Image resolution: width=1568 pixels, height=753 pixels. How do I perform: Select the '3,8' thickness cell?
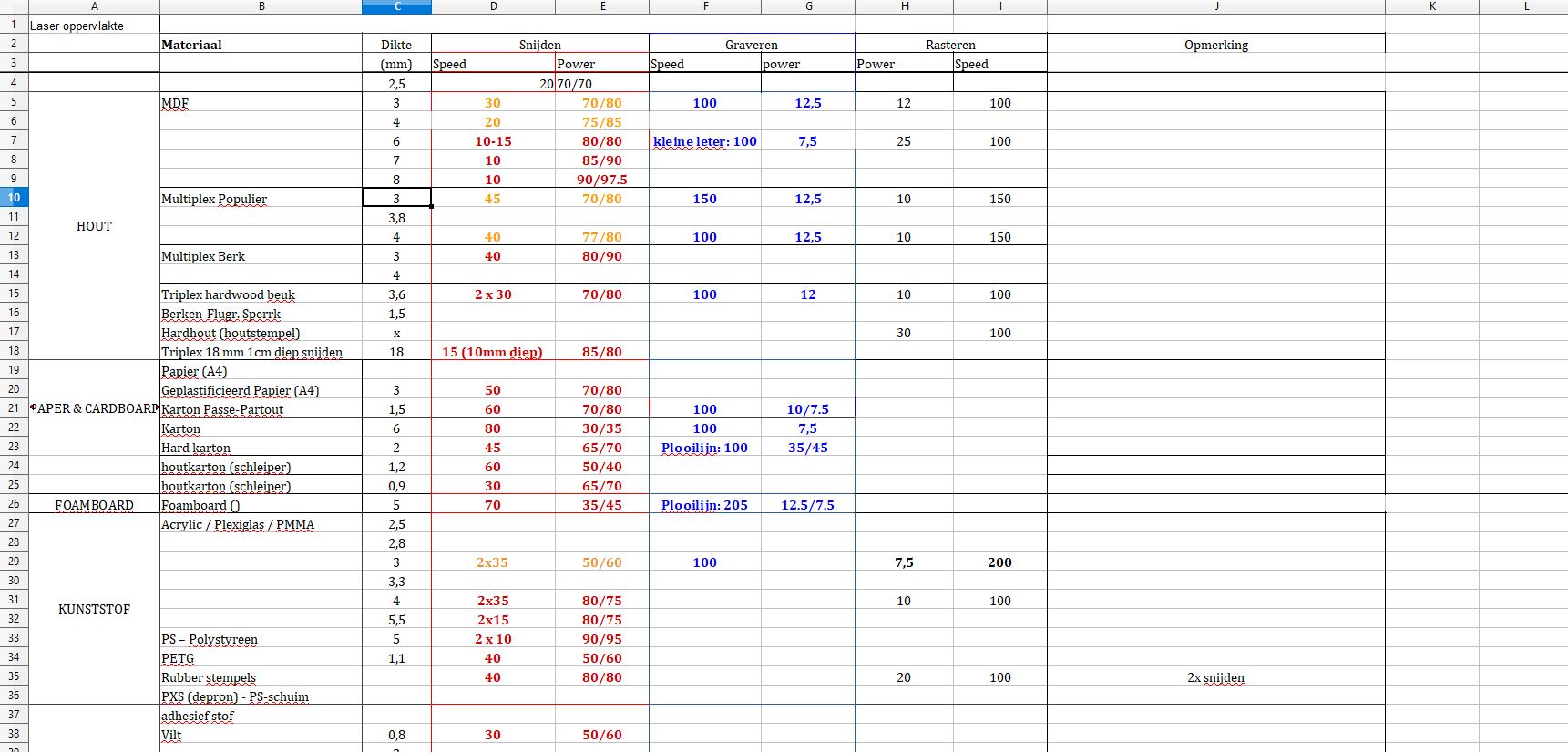pos(396,218)
